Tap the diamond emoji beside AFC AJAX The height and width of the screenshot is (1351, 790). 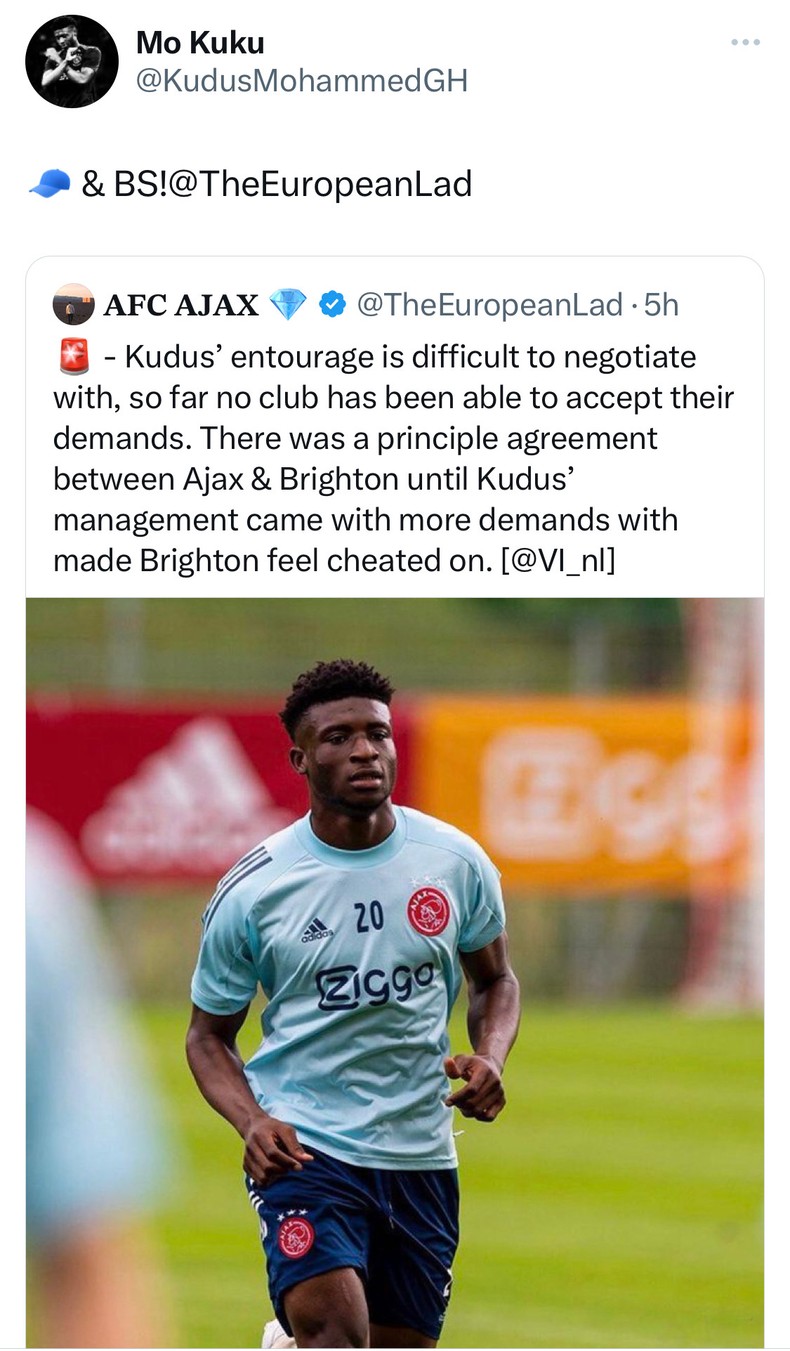click(288, 305)
